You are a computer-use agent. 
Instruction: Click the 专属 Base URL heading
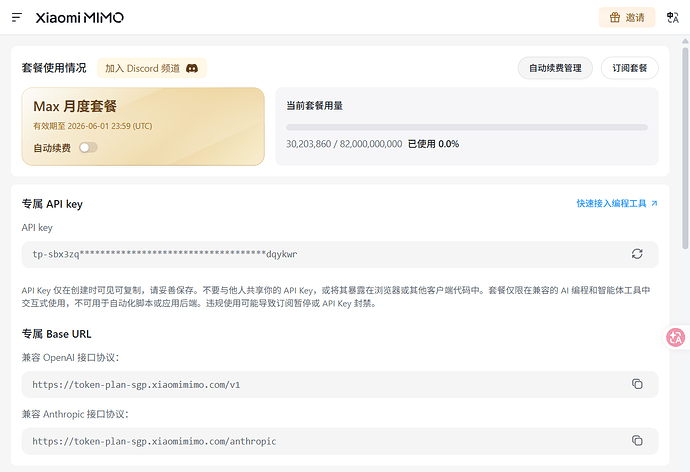coord(57,334)
